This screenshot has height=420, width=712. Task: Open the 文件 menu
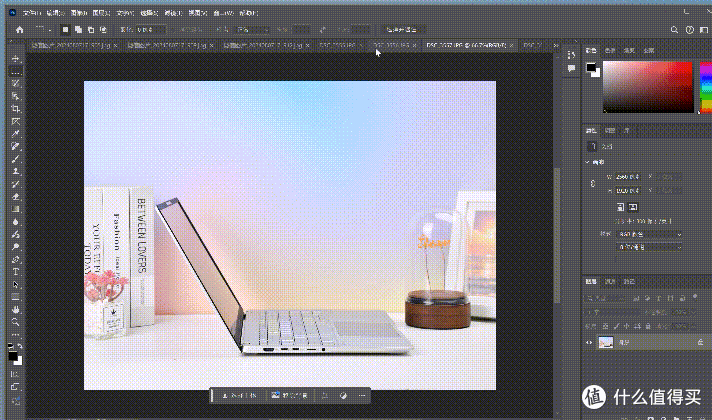click(32, 13)
